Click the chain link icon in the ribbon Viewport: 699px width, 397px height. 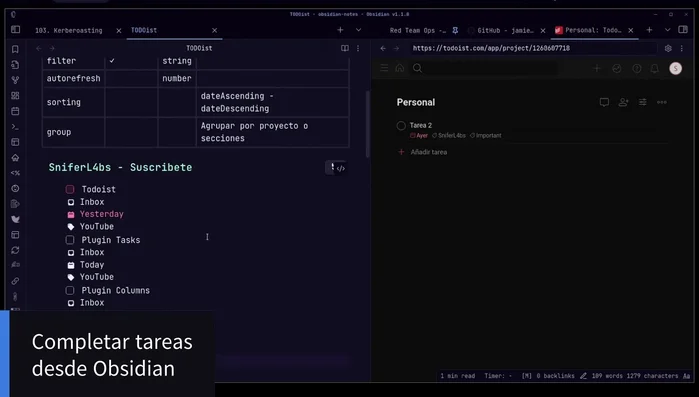[x=15, y=281]
